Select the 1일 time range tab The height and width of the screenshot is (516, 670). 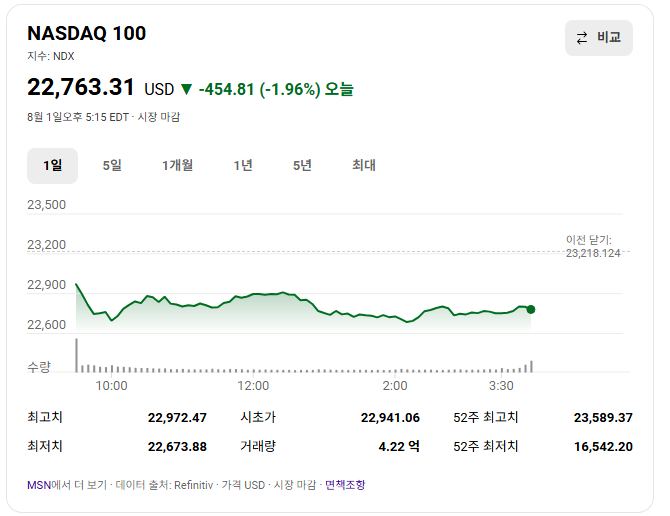click(52, 166)
